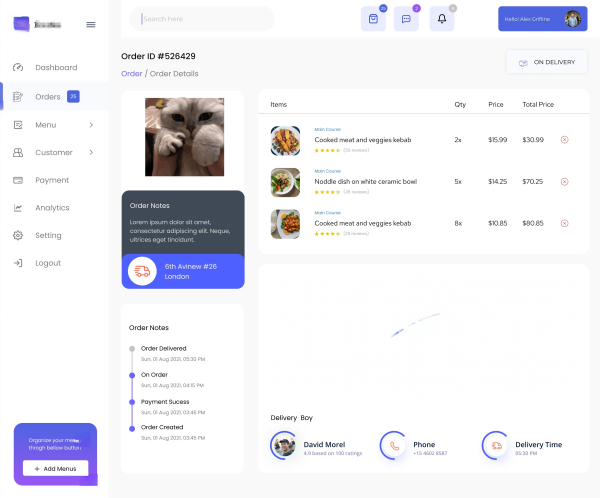Click the Add Menus button

(56, 468)
